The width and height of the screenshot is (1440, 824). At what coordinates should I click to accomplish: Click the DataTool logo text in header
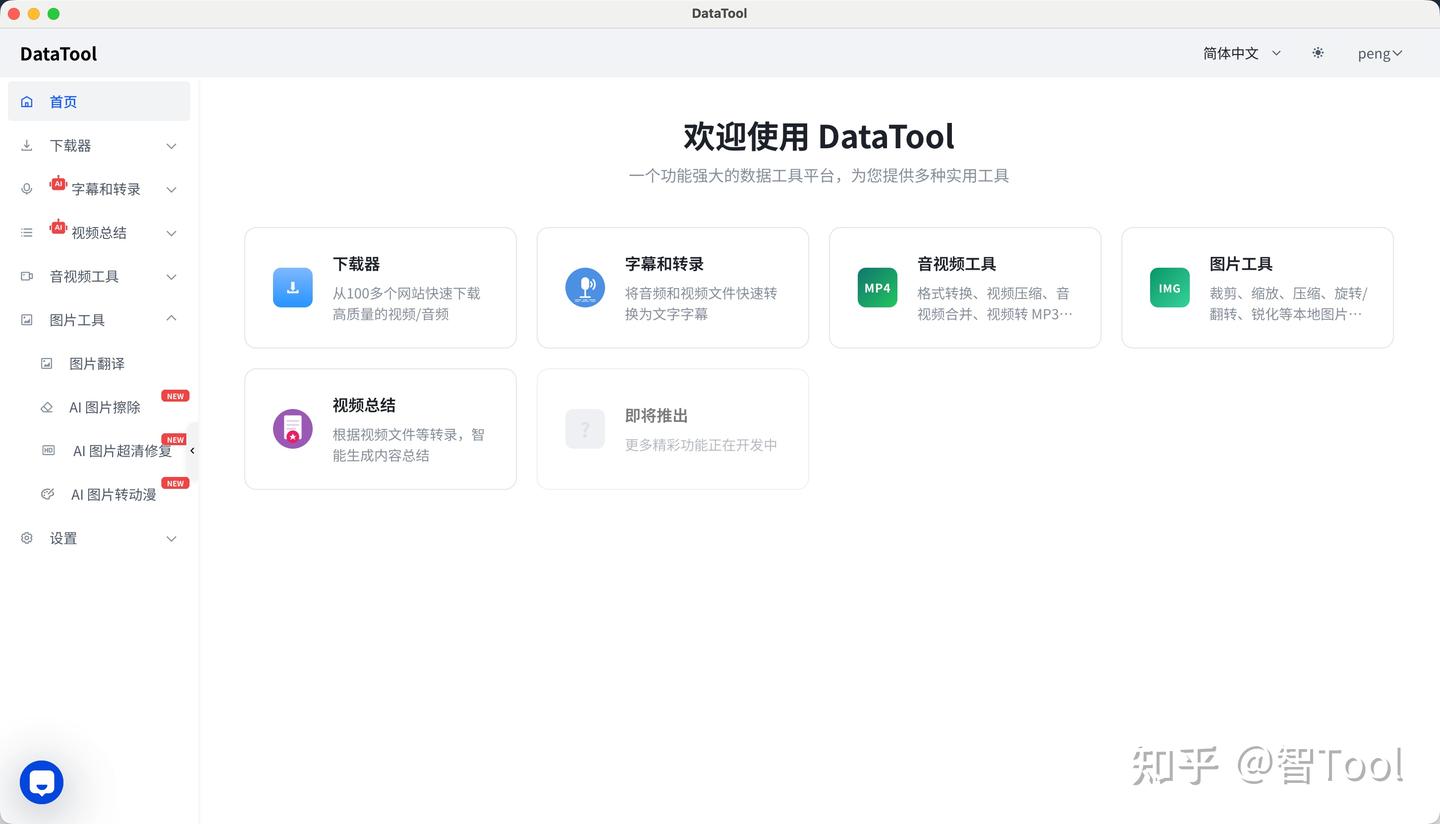click(58, 54)
